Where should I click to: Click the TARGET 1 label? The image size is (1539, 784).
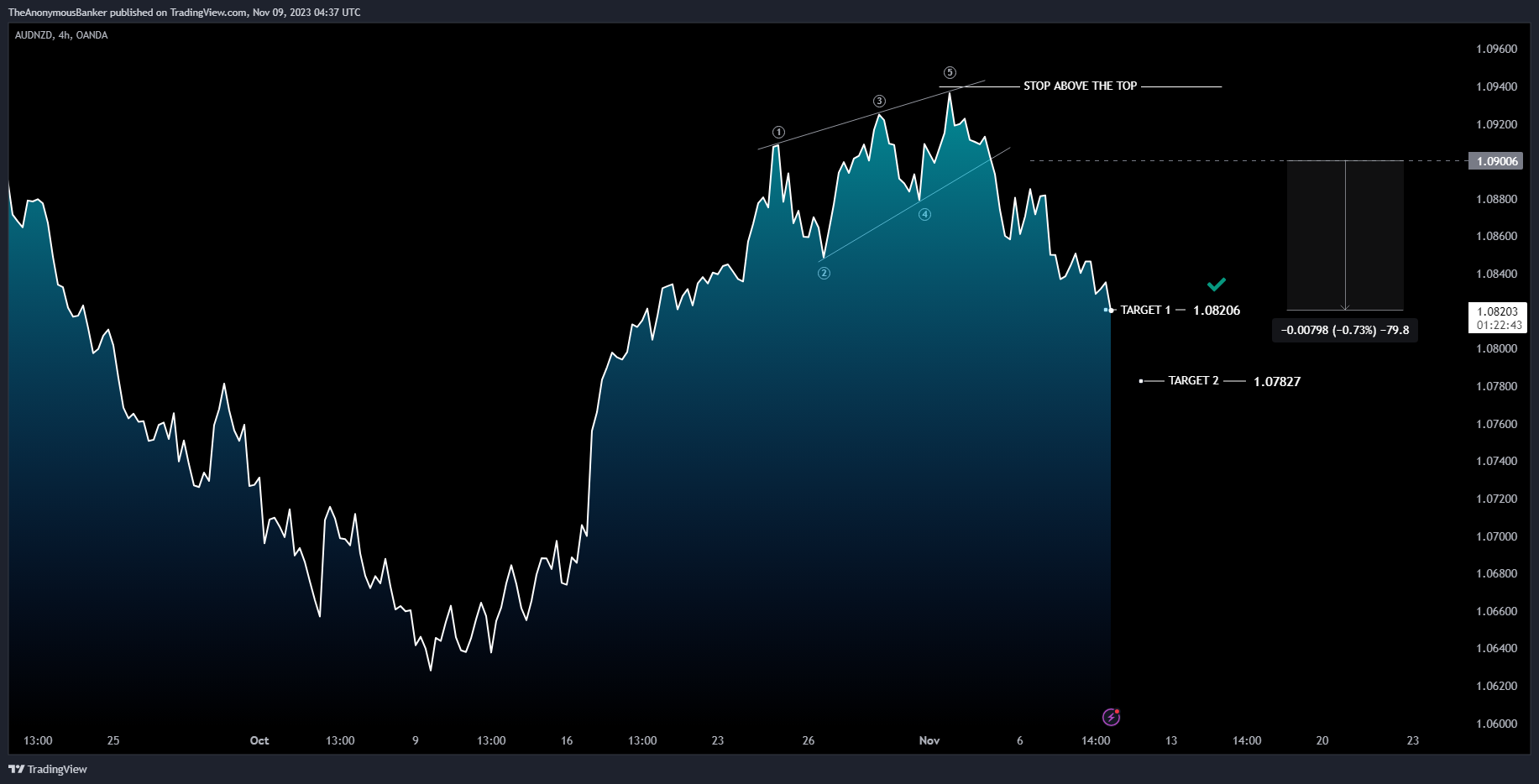click(x=1145, y=310)
